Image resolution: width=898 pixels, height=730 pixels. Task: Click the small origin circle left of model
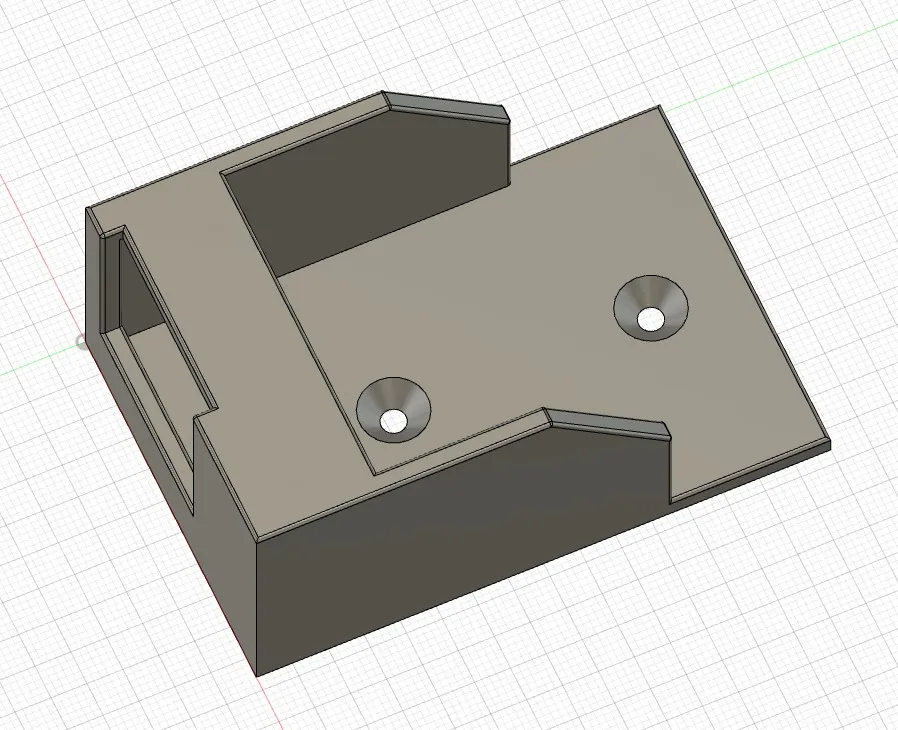82,342
